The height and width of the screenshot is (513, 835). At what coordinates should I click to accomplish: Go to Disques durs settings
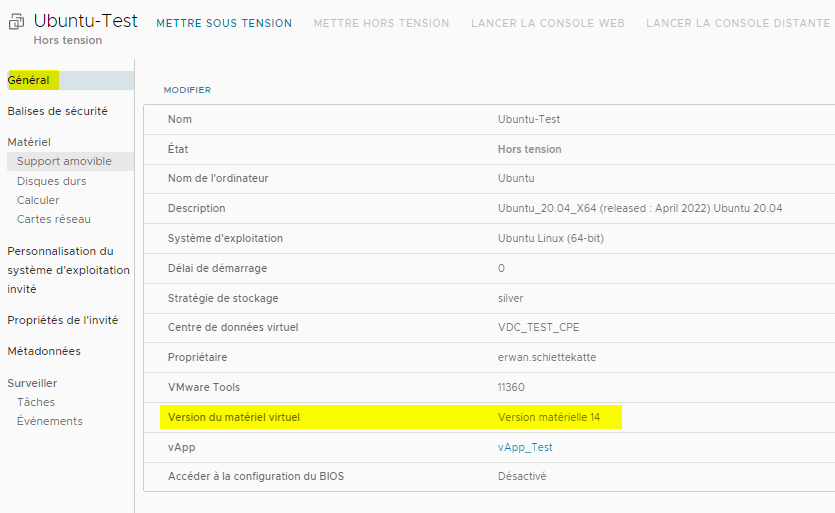click(x=52, y=181)
